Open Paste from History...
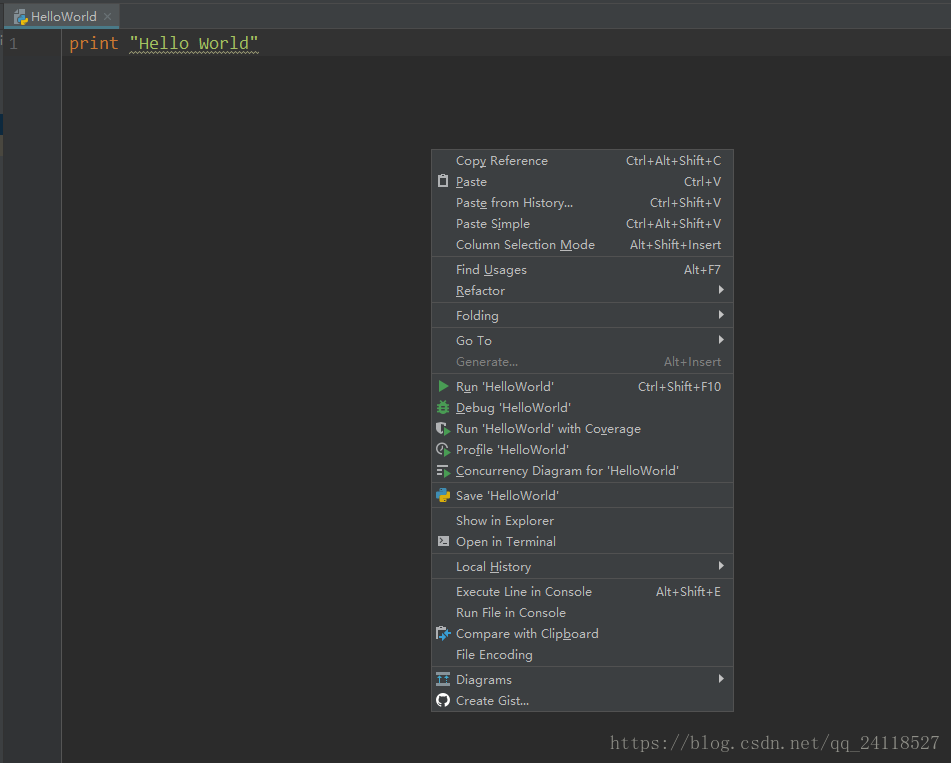 pos(582,203)
